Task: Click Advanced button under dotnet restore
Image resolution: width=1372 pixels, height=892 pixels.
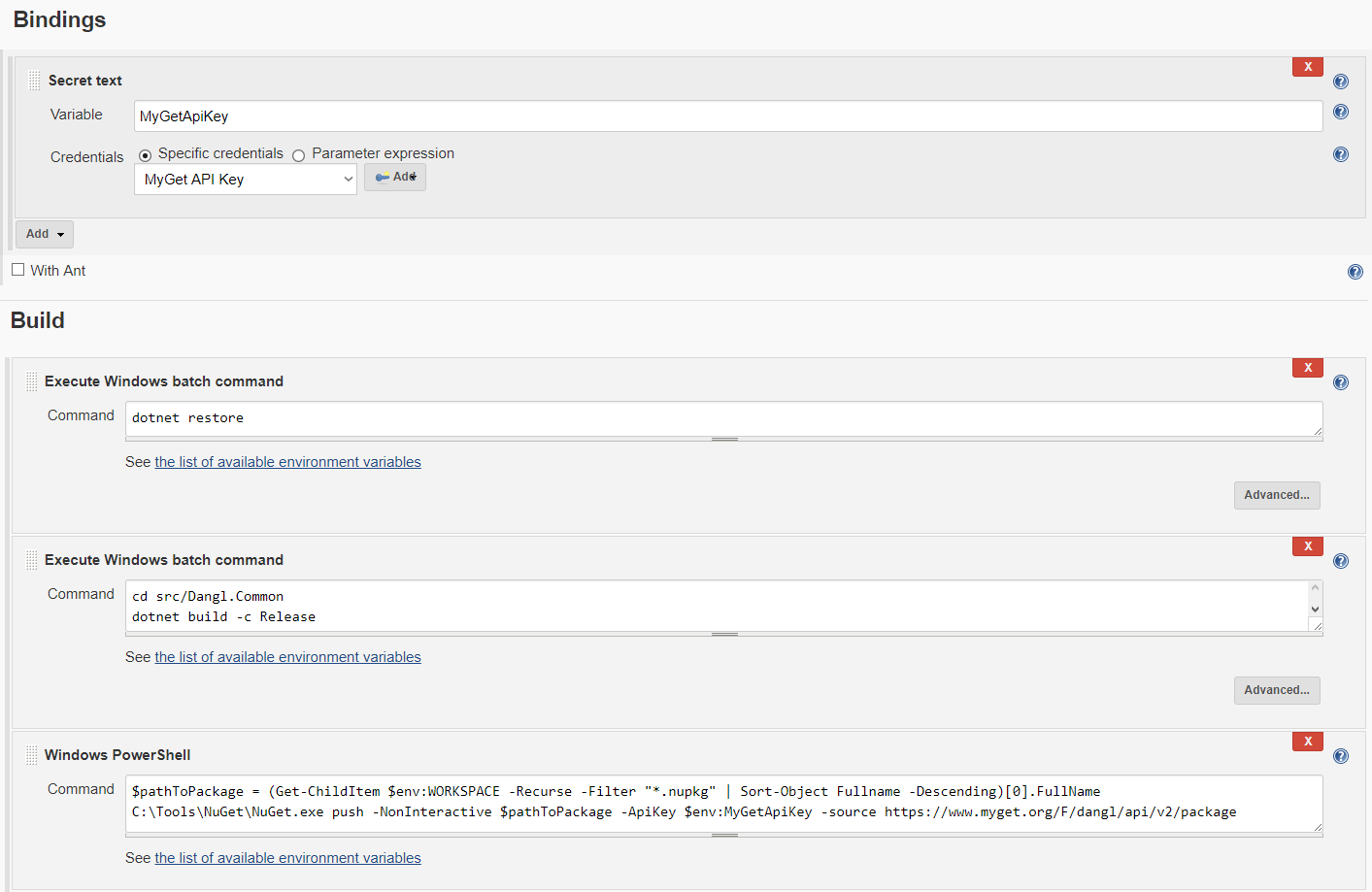Action: [1277, 495]
